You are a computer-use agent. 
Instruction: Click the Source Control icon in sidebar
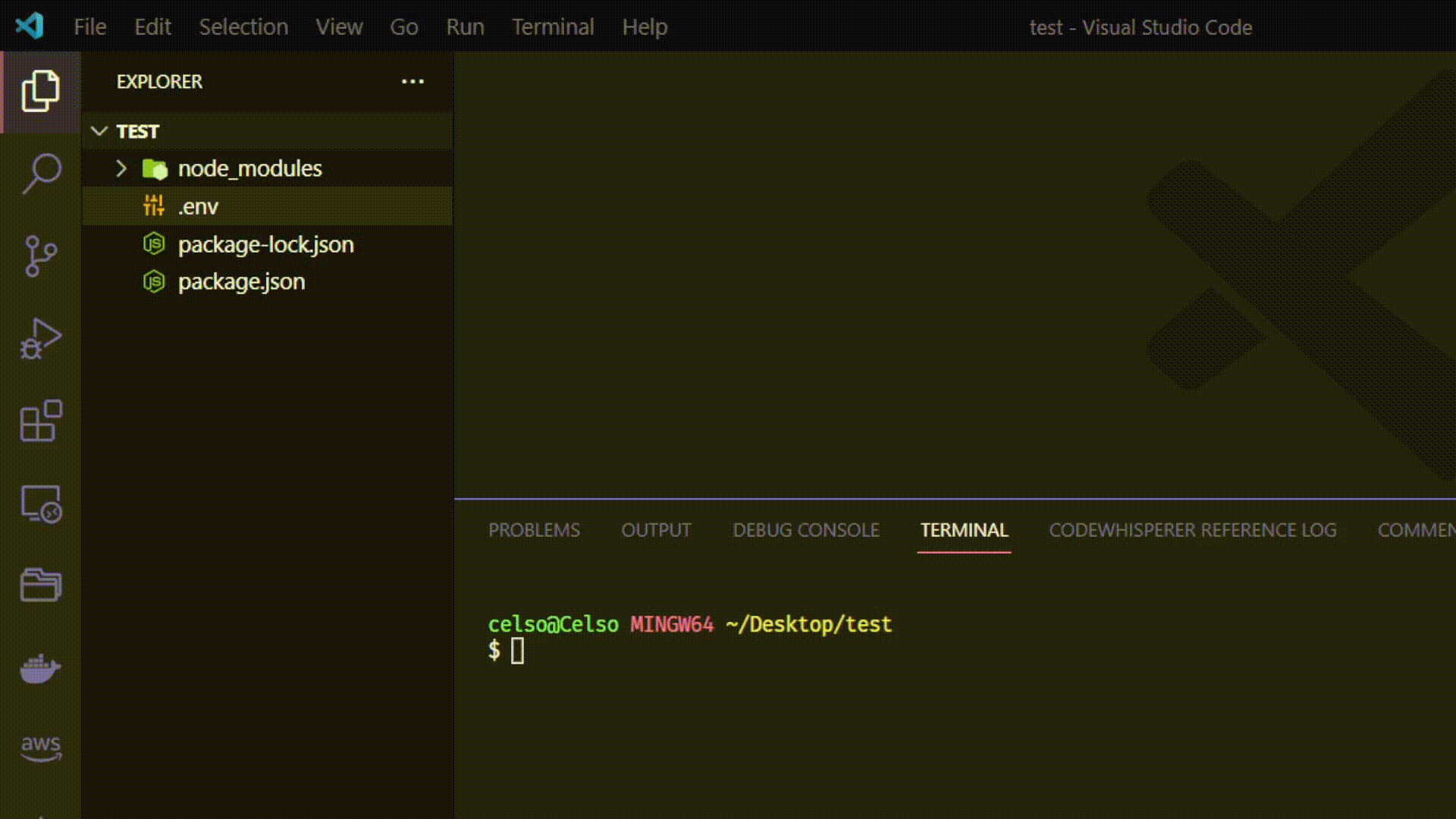pos(40,255)
